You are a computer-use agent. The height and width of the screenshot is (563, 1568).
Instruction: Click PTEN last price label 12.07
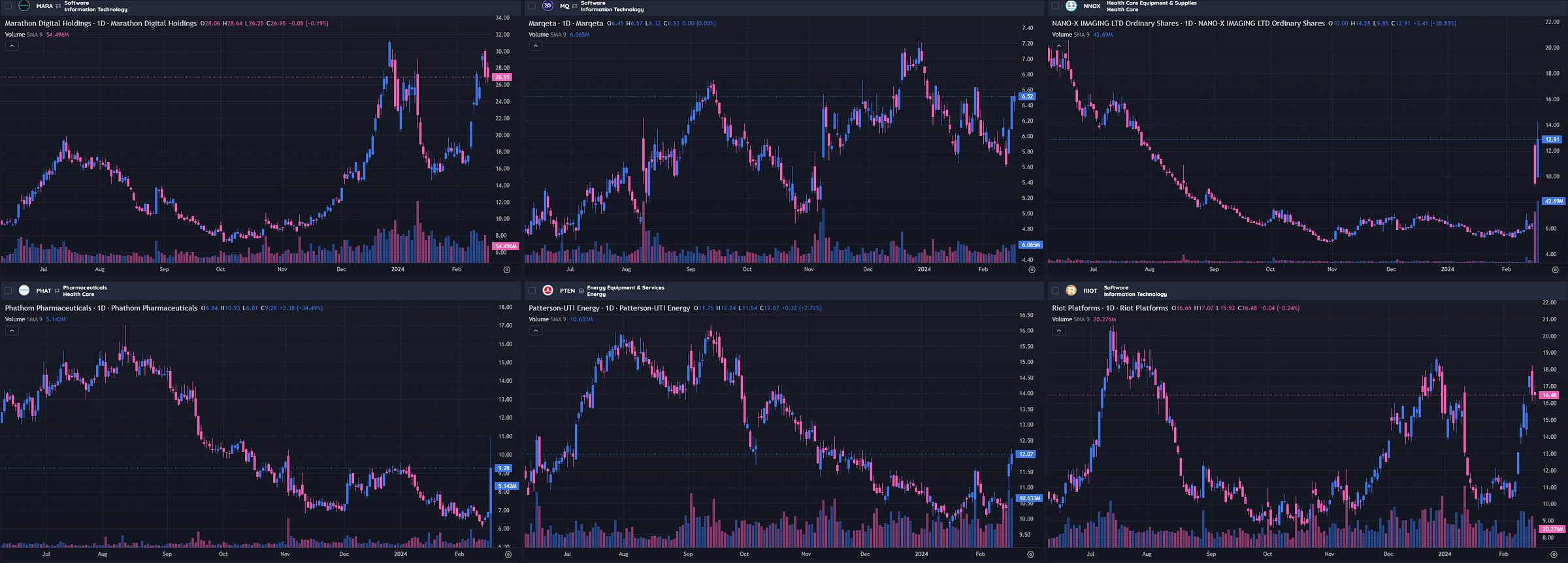tap(1026, 454)
